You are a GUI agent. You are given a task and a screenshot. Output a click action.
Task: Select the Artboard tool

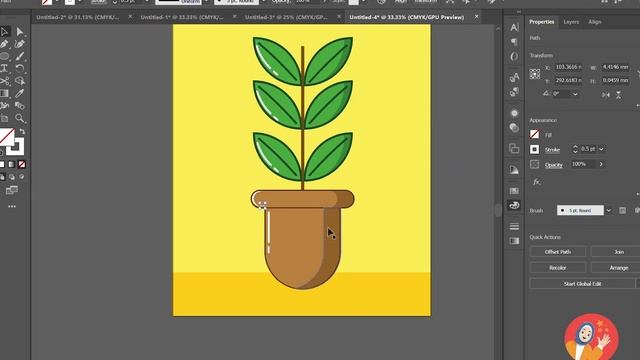pos(4,118)
